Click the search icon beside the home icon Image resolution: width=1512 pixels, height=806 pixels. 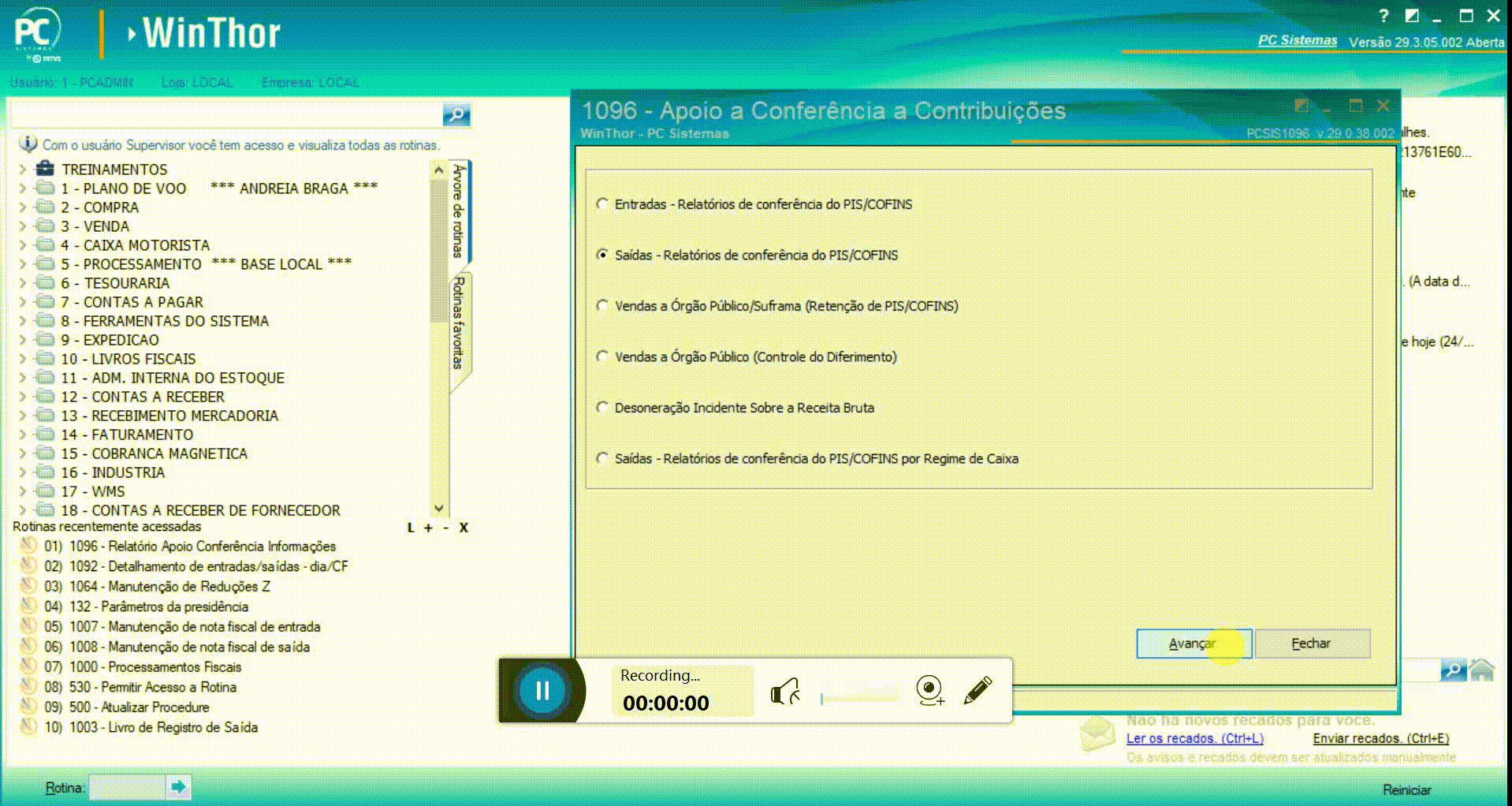coord(1453,670)
